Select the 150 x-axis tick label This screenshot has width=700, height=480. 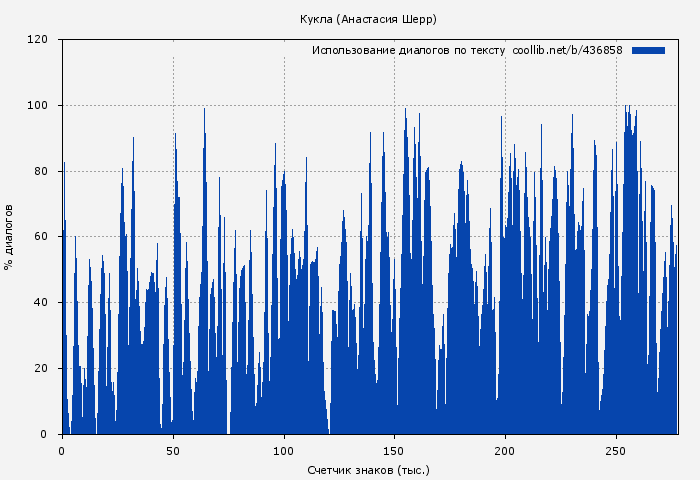pyautogui.click(x=395, y=449)
